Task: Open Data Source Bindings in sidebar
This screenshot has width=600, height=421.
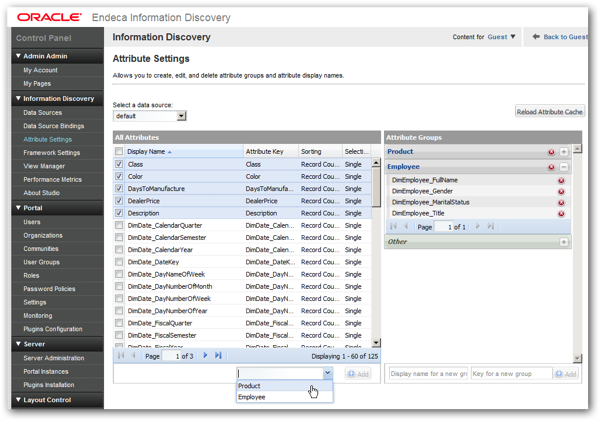Action: (54, 126)
